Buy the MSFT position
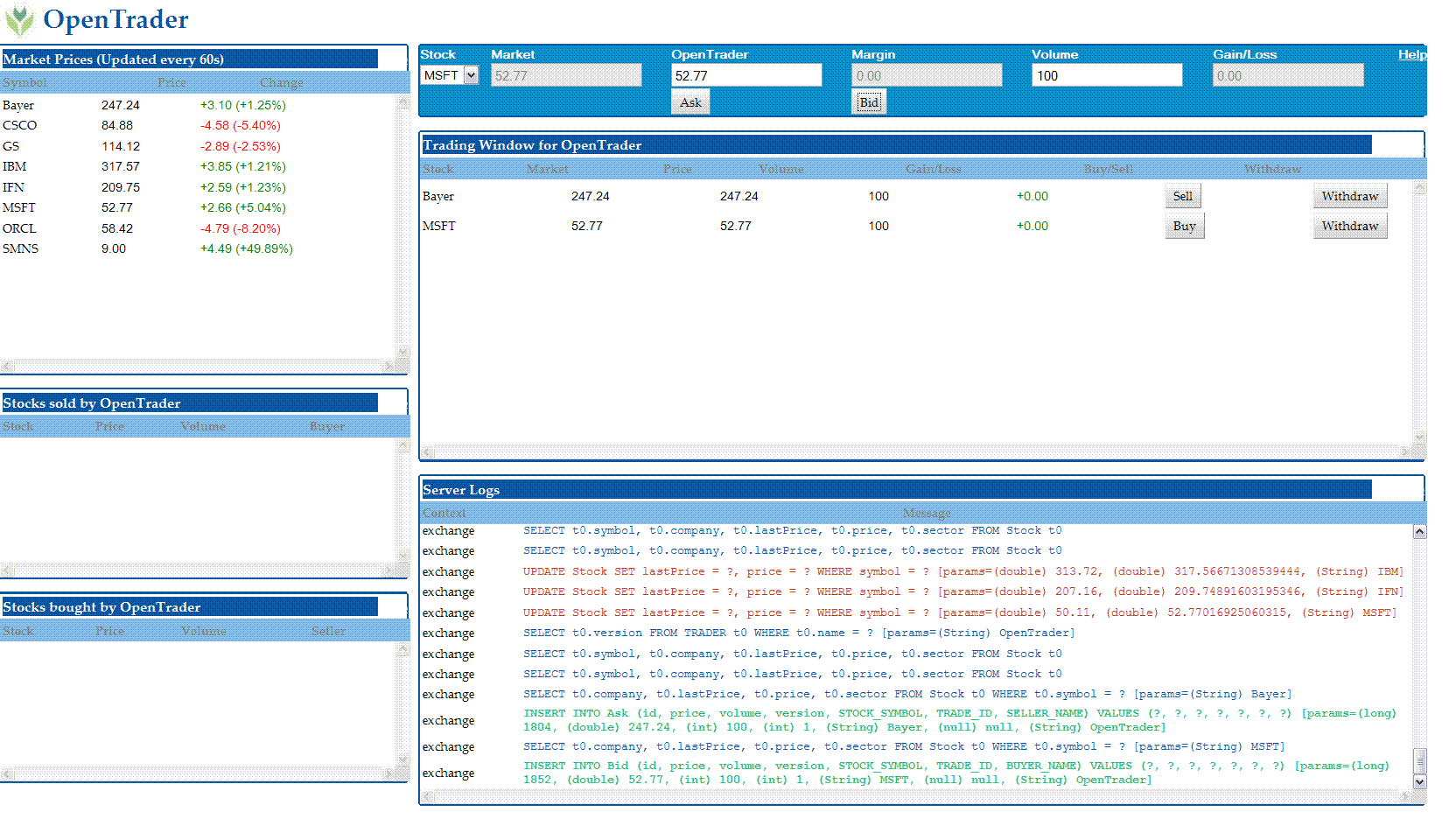Viewport: 1456px width, 826px height. point(1185,225)
